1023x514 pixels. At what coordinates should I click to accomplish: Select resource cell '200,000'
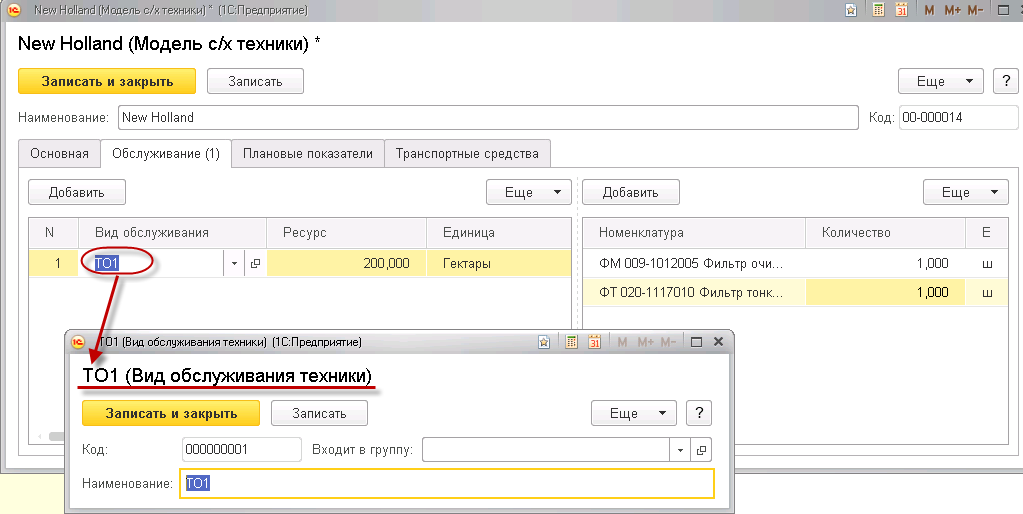coord(346,264)
